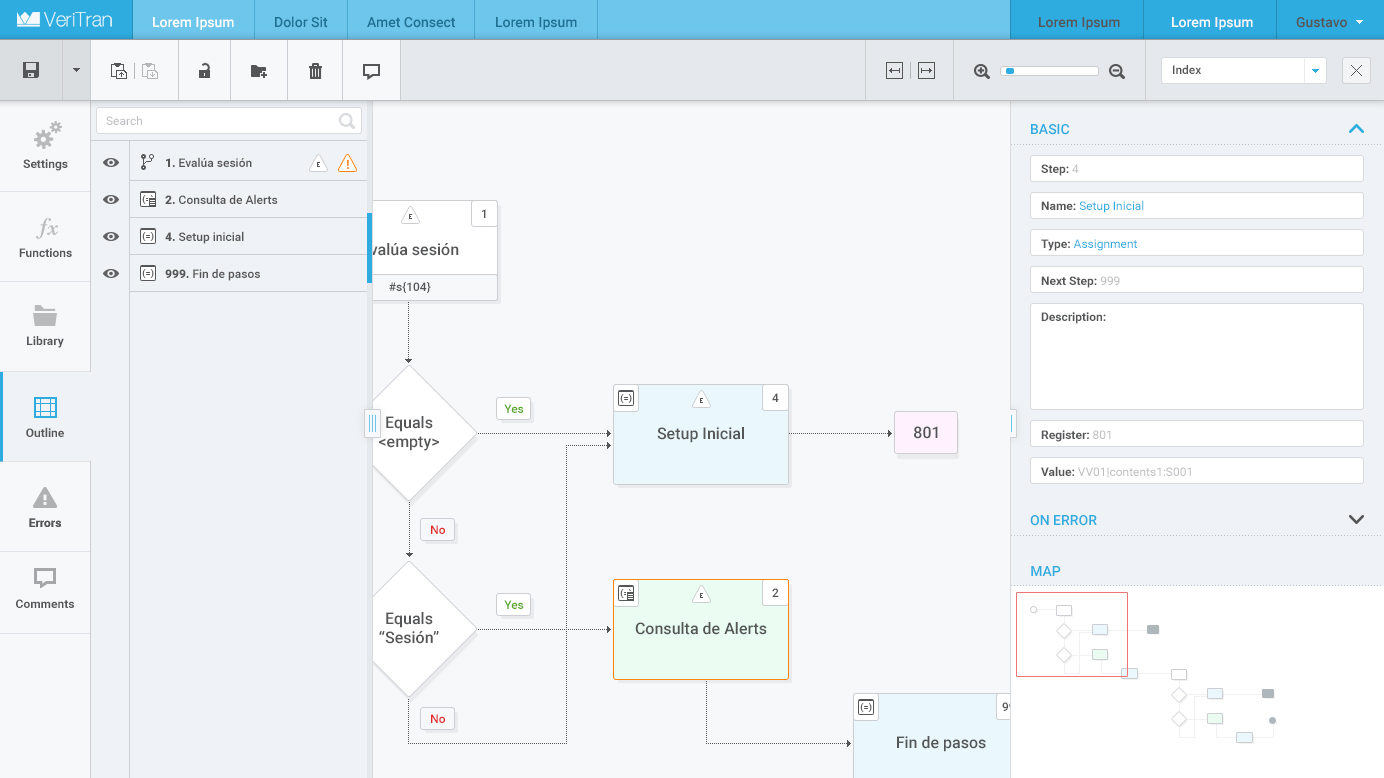Click the zoom level slider

coord(1049,71)
